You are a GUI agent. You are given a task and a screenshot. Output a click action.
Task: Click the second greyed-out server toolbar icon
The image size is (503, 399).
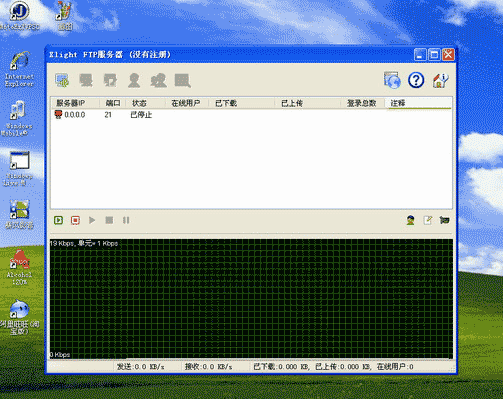[x=86, y=80]
